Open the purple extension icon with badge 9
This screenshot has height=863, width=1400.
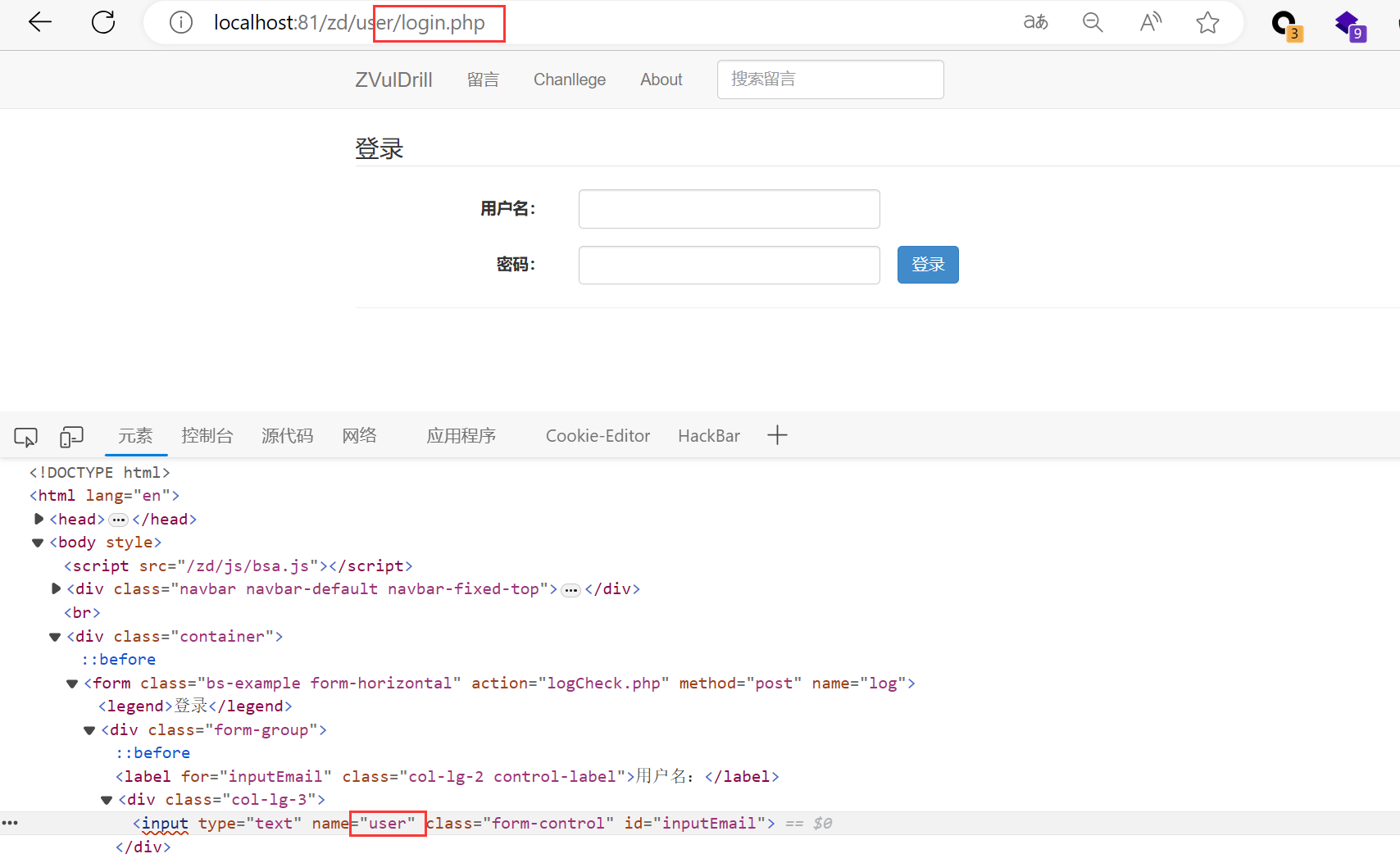pyautogui.click(x=1350, y=25)
